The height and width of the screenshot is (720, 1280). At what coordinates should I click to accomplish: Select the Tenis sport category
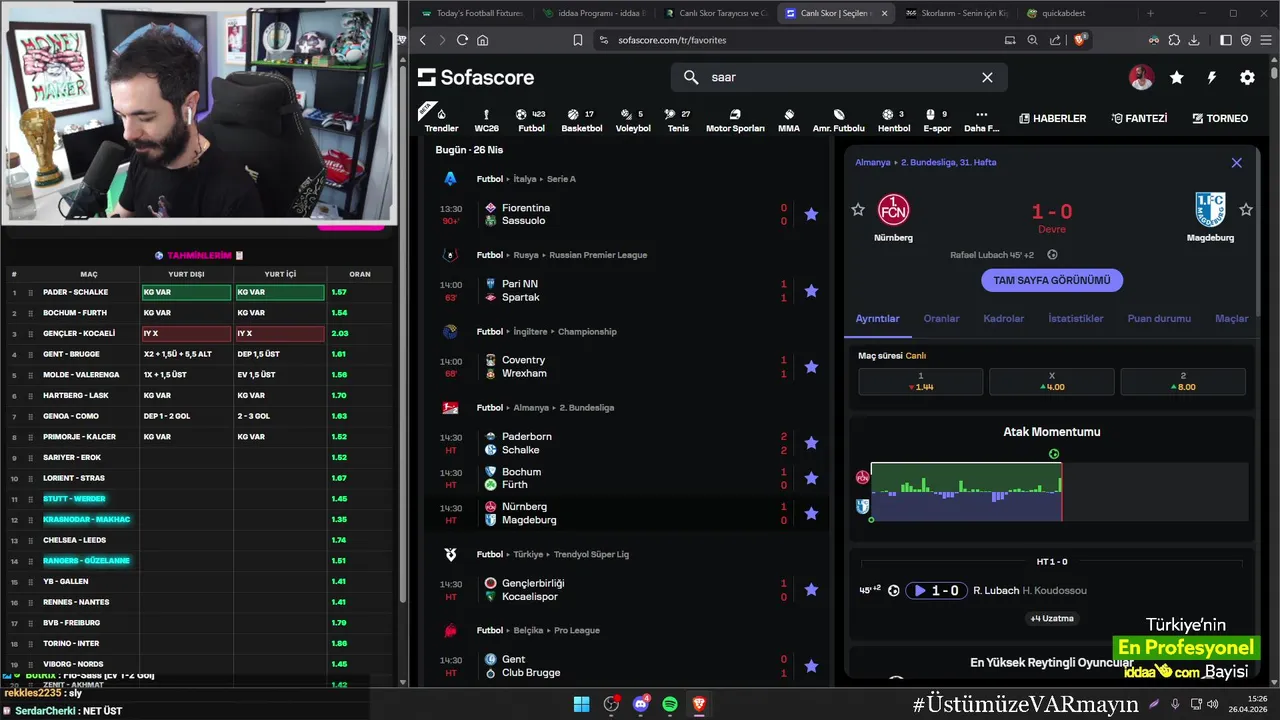coord(678,119)
